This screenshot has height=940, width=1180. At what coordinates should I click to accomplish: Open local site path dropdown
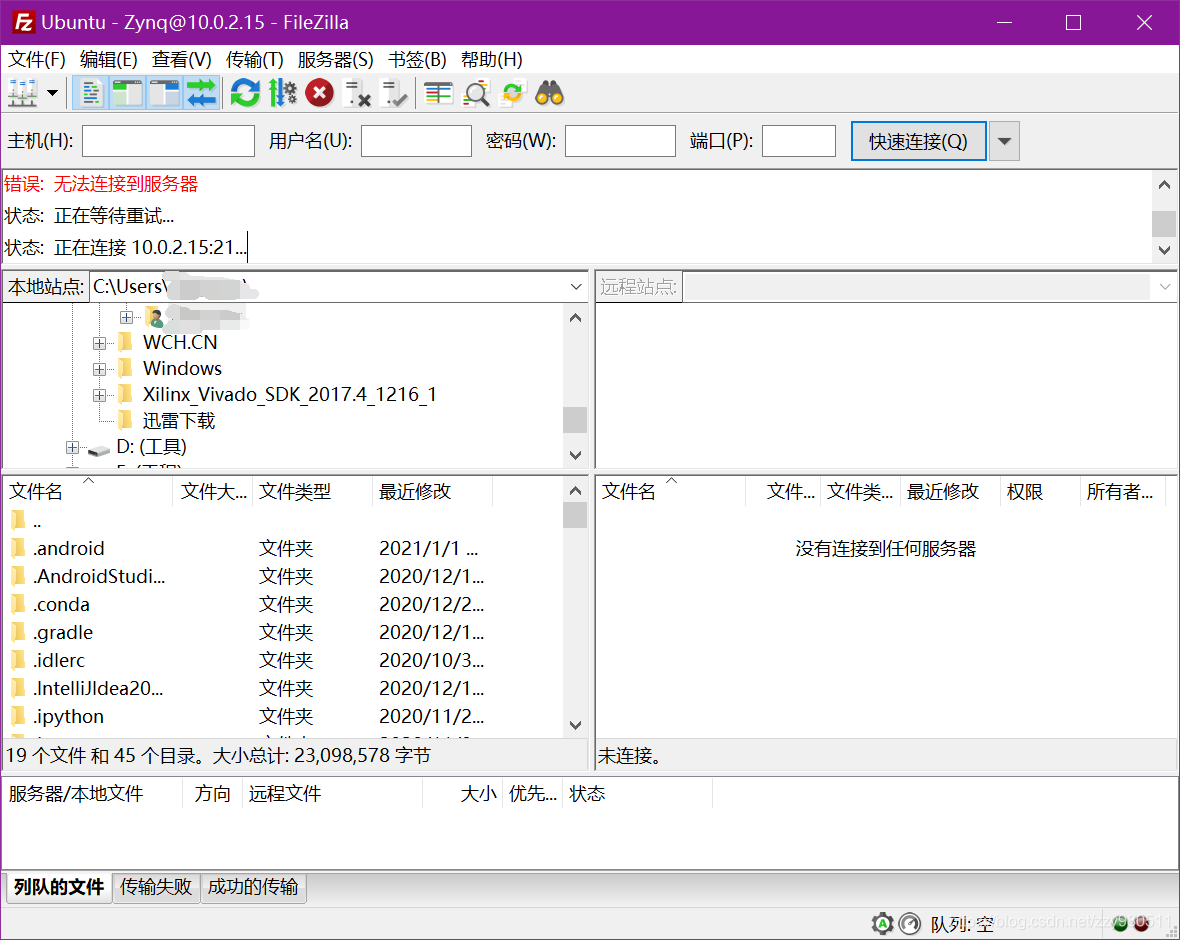point(576,287)
